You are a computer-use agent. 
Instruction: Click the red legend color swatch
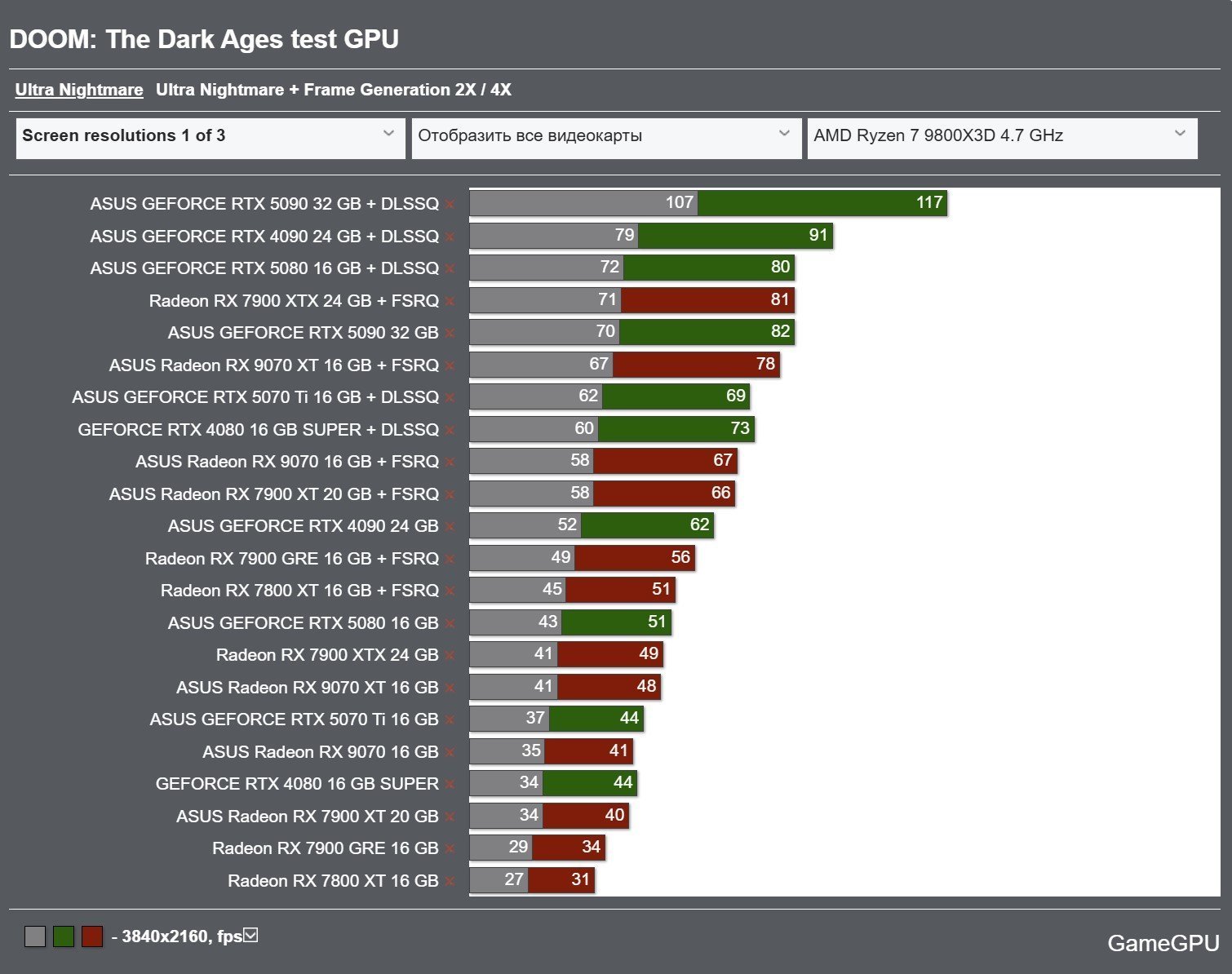[92, 936]
